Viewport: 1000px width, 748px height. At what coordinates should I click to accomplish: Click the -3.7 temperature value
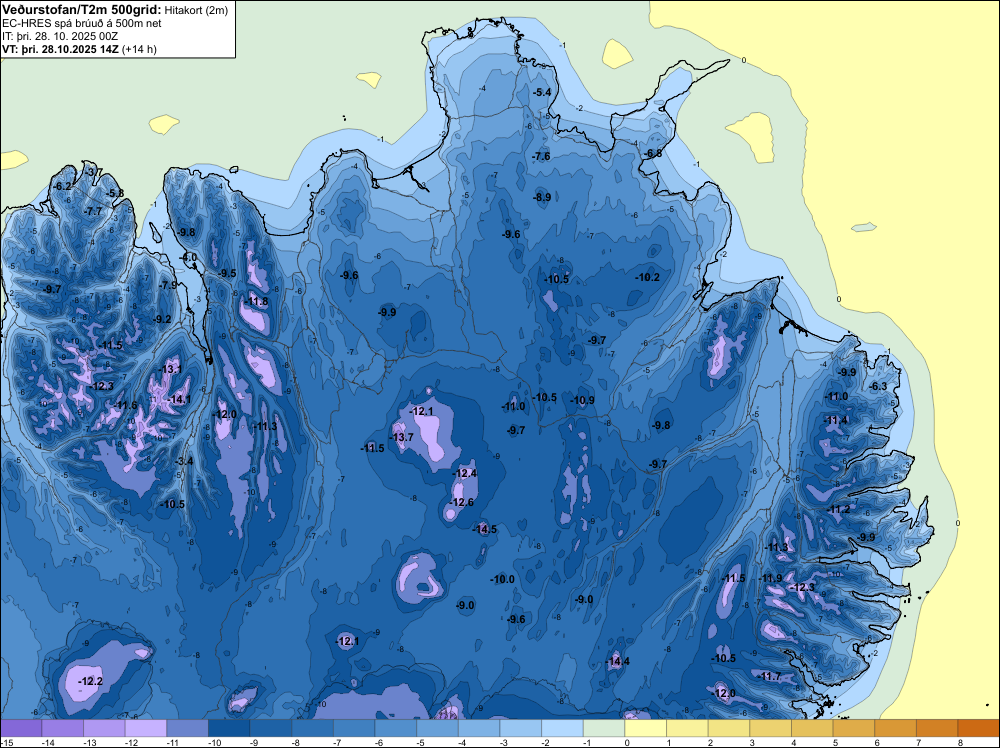coord(94,172)
